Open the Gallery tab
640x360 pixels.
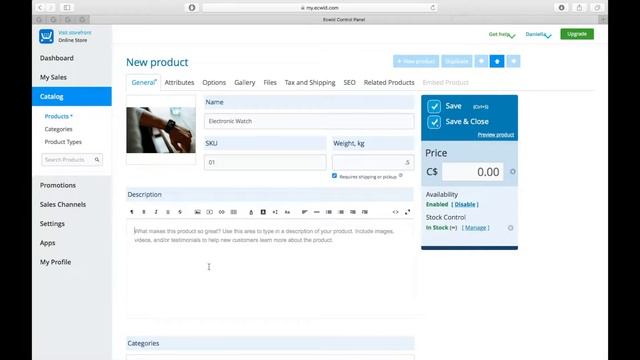pos(244,82)
